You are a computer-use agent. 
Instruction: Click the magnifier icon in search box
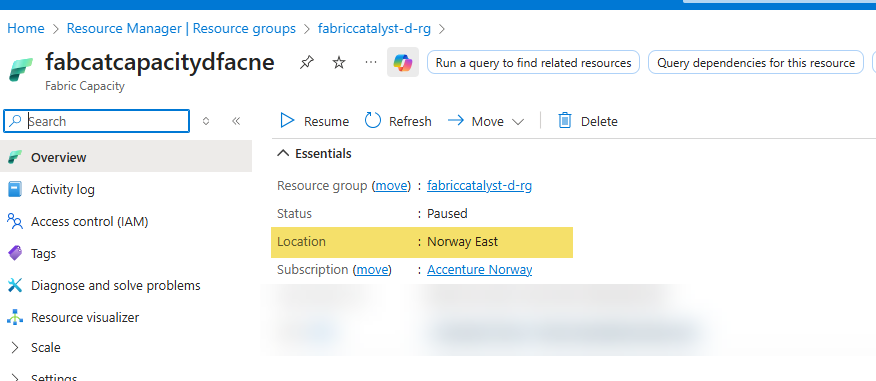coord(16,121)
